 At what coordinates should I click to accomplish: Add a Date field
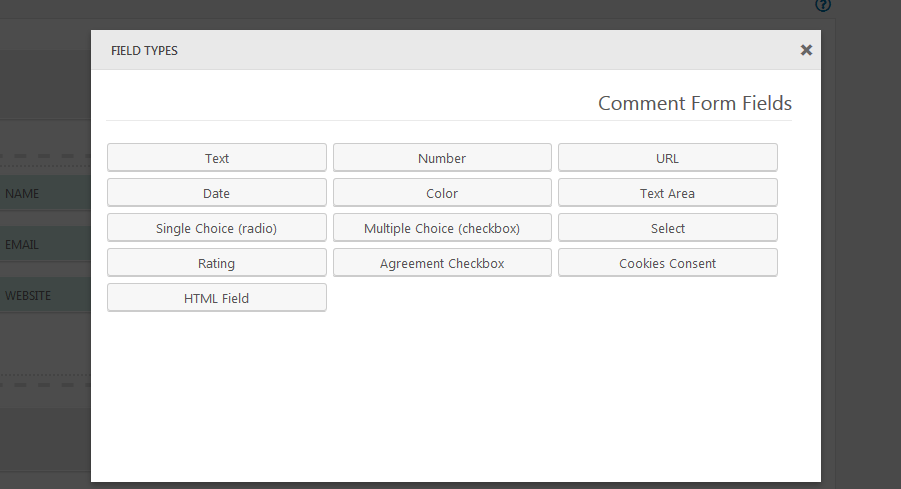coord(217,193)
